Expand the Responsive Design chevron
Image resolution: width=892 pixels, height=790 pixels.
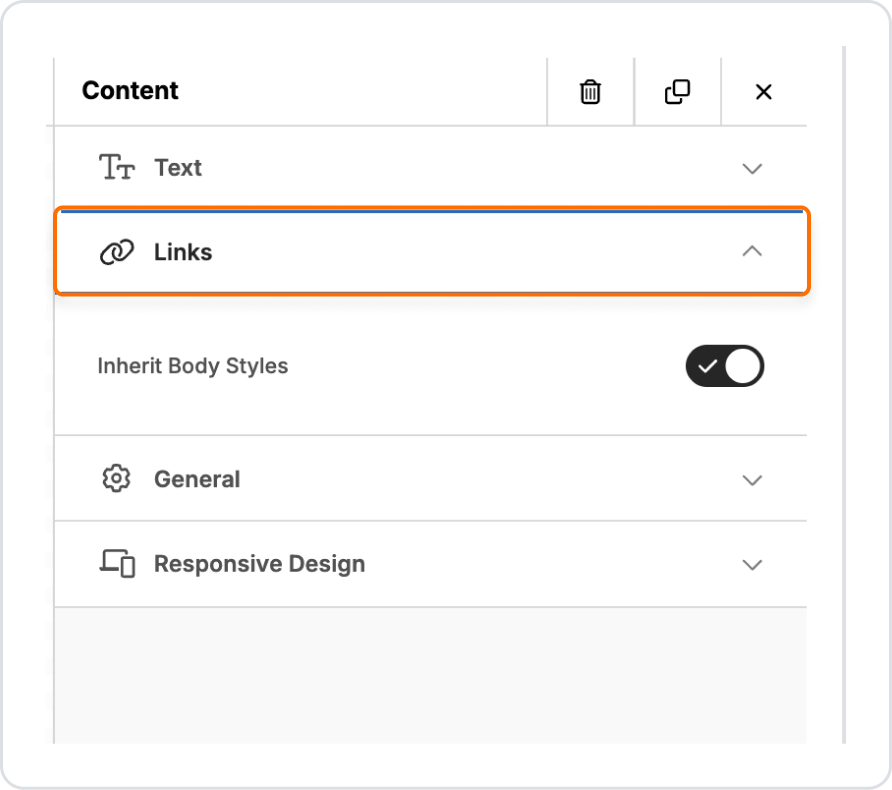pyautogui.click(x=752, y=565)
